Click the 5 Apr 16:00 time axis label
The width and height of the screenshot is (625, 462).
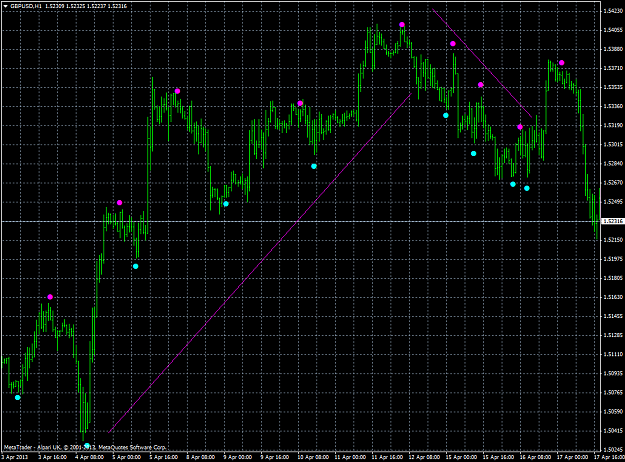(x=163, y=457)
